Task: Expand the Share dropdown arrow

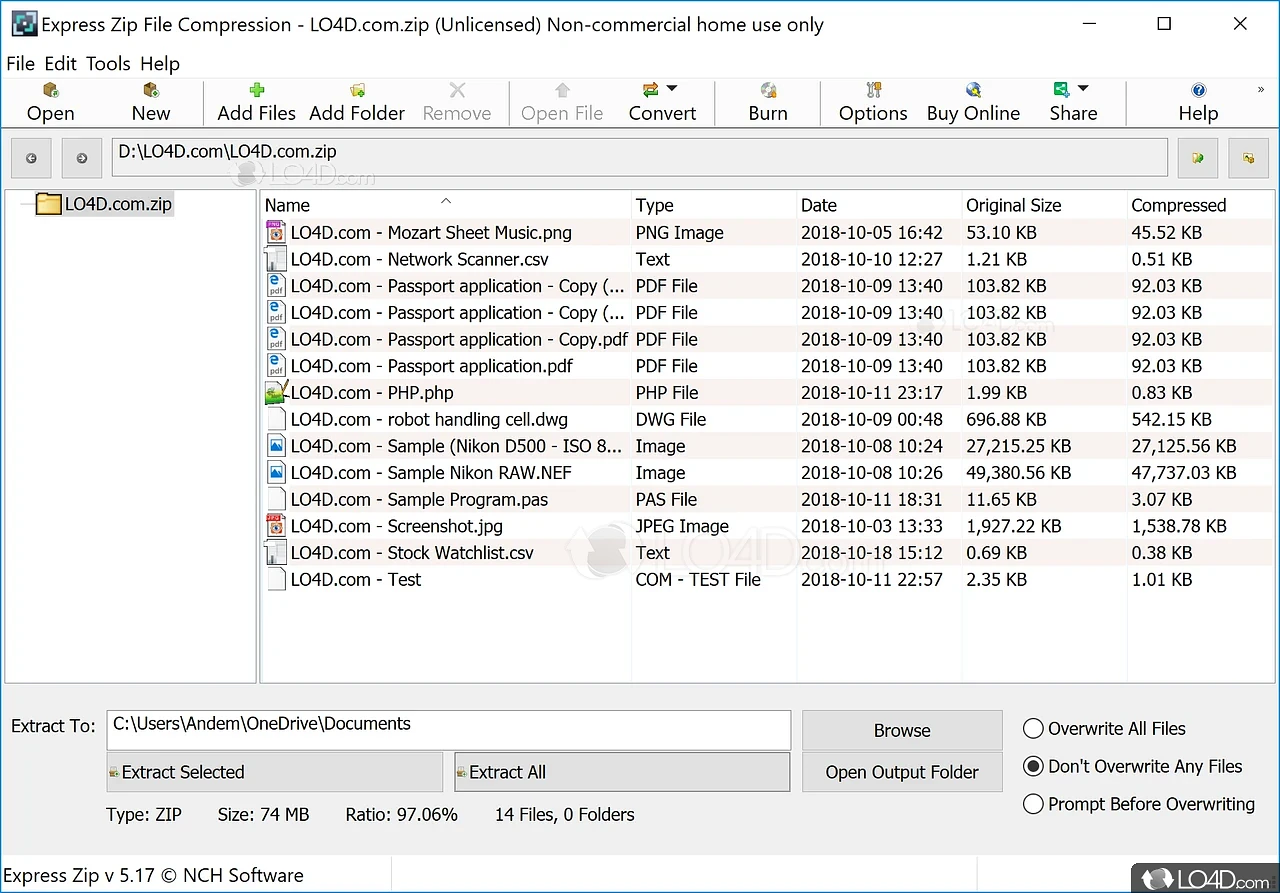Action: pos(1083,89)
